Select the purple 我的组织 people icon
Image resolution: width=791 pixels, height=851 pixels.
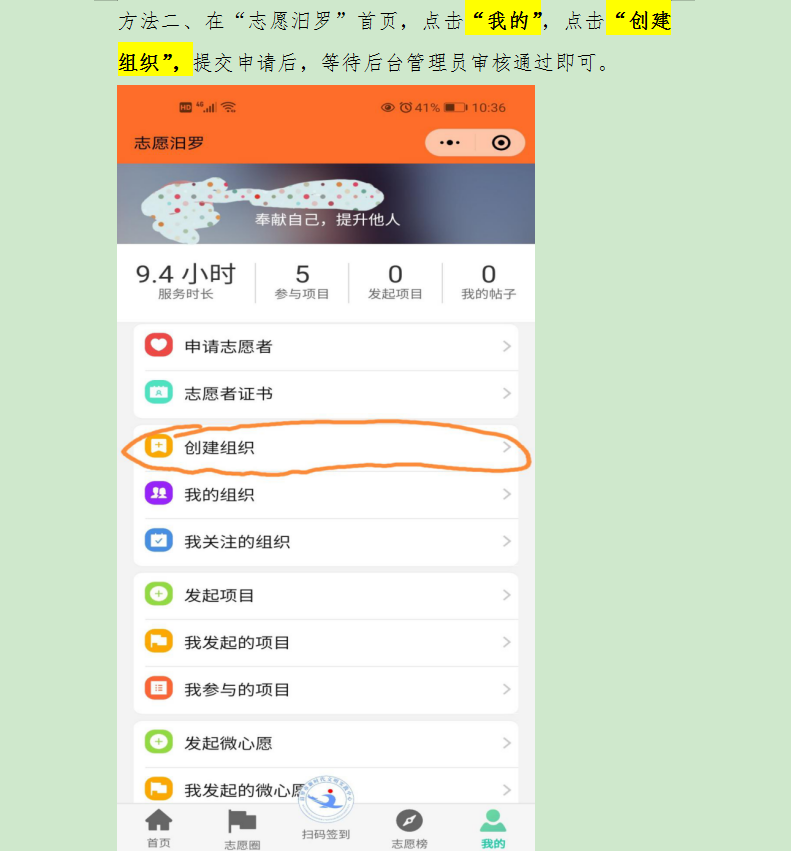(159, 493)
